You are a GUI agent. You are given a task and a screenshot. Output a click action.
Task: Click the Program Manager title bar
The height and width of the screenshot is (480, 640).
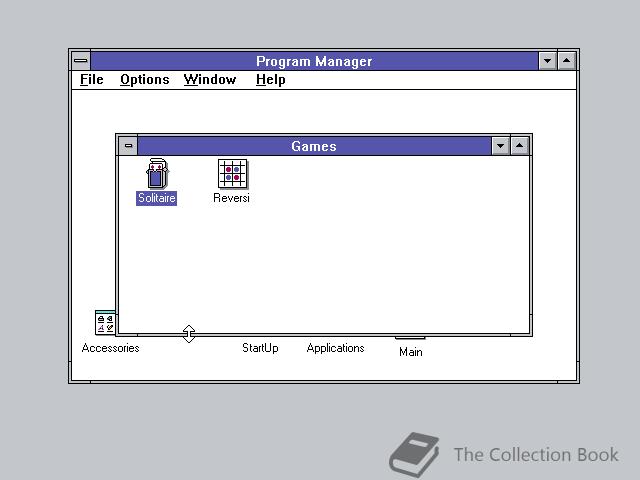[x=314, y=61]
